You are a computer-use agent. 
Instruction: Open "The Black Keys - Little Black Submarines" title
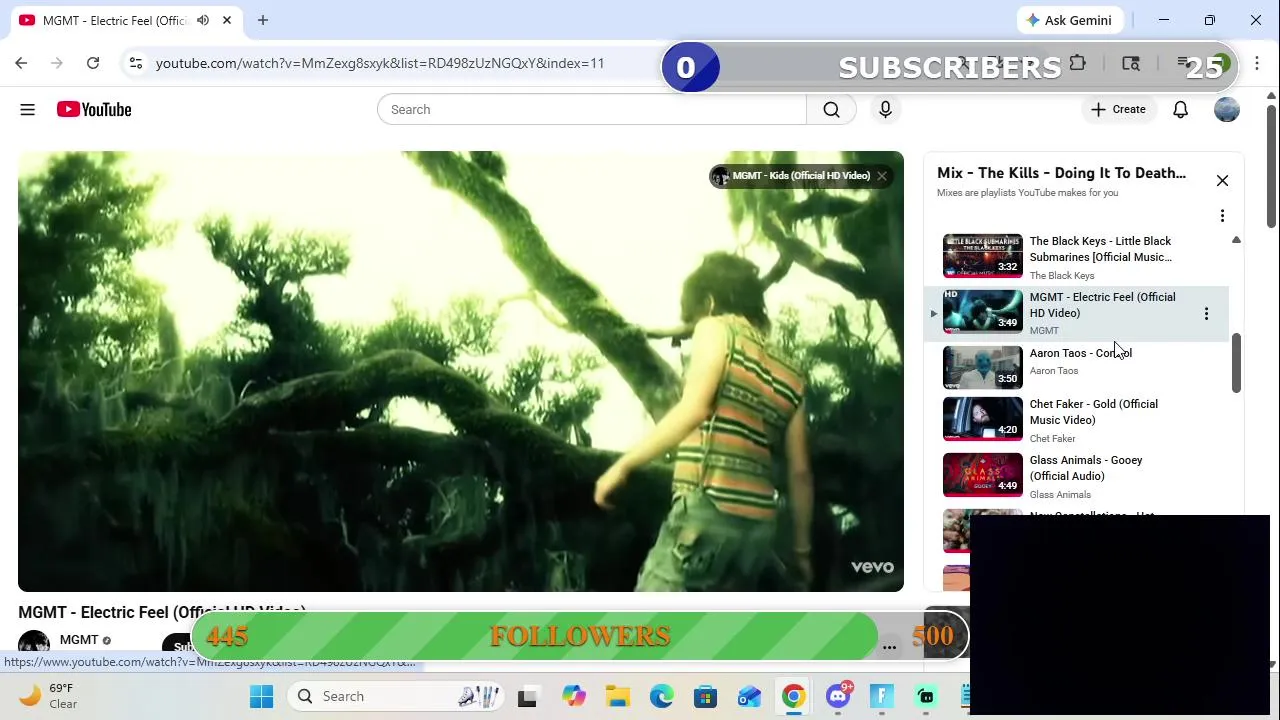1101,249
